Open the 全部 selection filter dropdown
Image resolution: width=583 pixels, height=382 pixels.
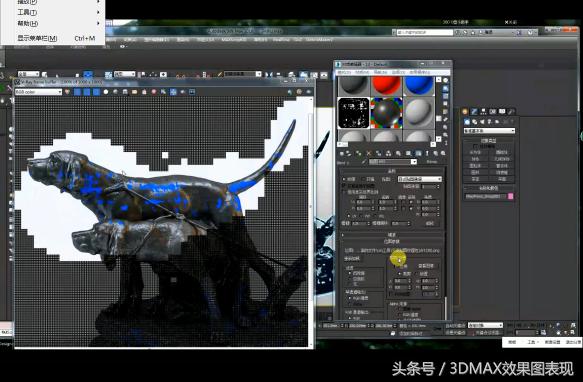[x=29, y=74]
